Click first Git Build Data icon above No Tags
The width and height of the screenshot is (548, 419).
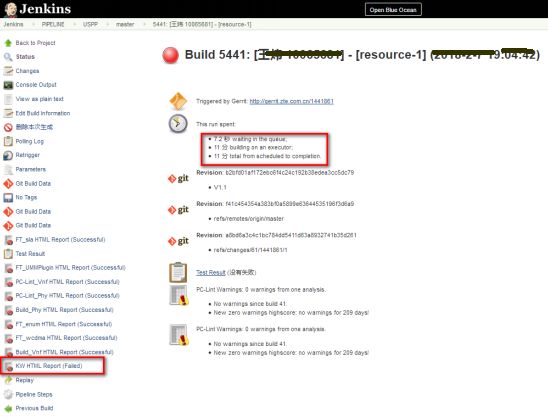click(8, 183)
